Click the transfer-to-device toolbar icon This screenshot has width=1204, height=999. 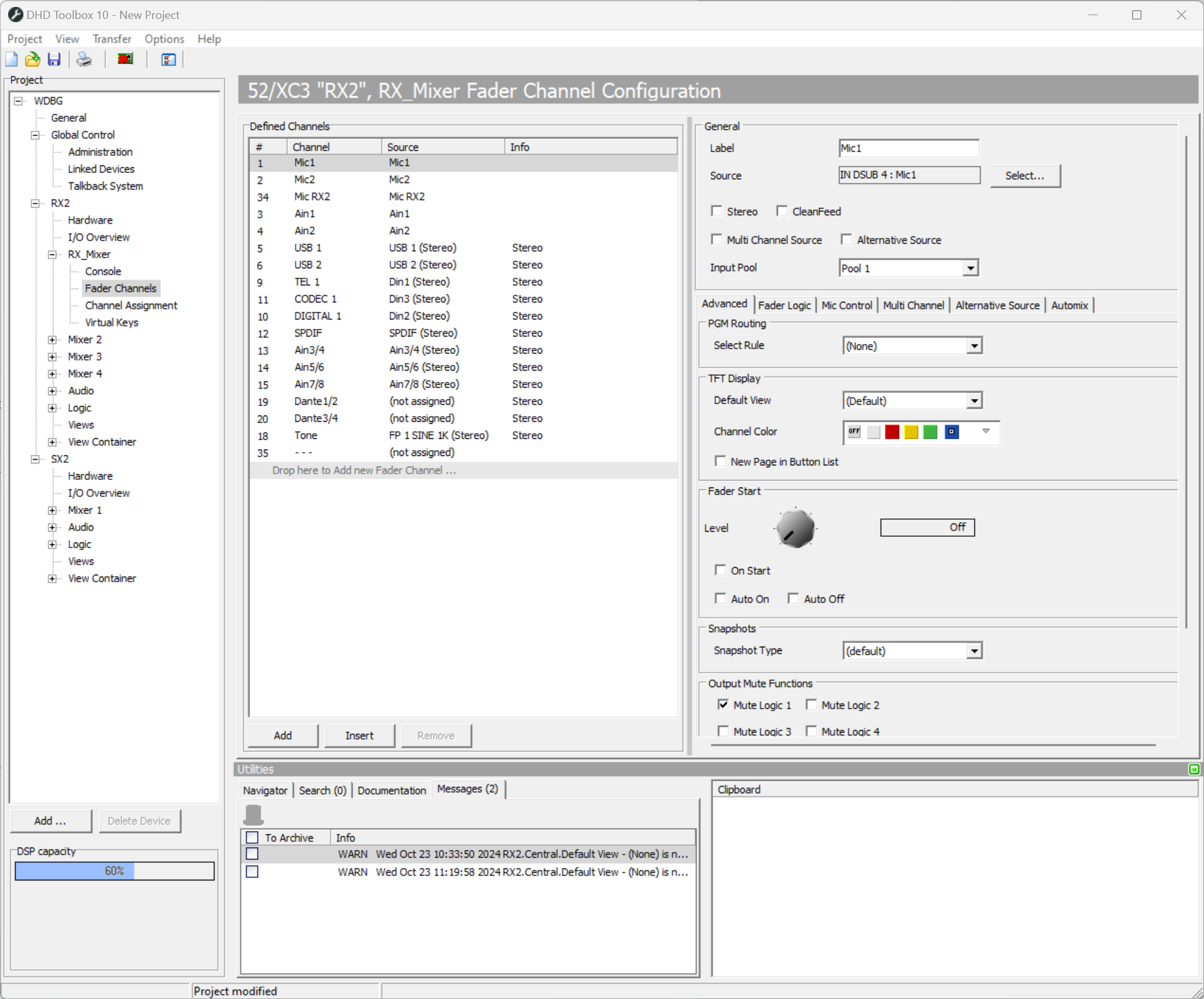point(124,59)
